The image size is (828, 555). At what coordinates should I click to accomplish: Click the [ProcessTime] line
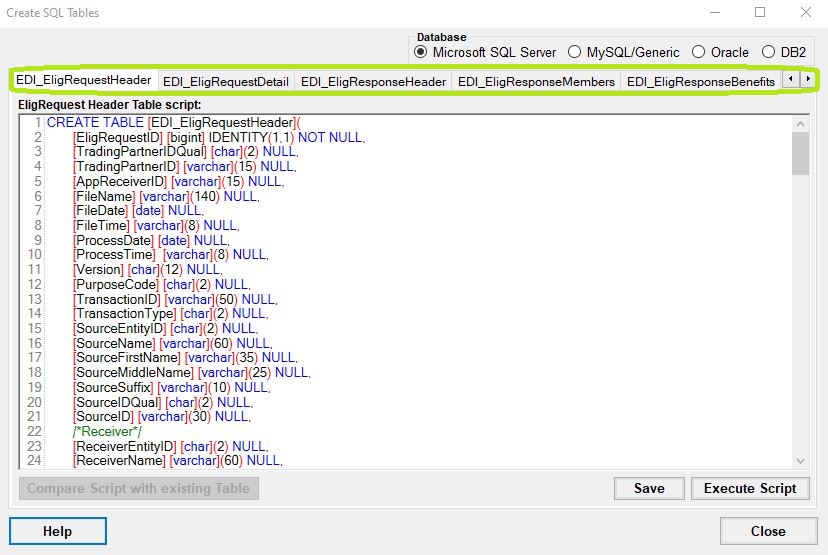[171, 255]
